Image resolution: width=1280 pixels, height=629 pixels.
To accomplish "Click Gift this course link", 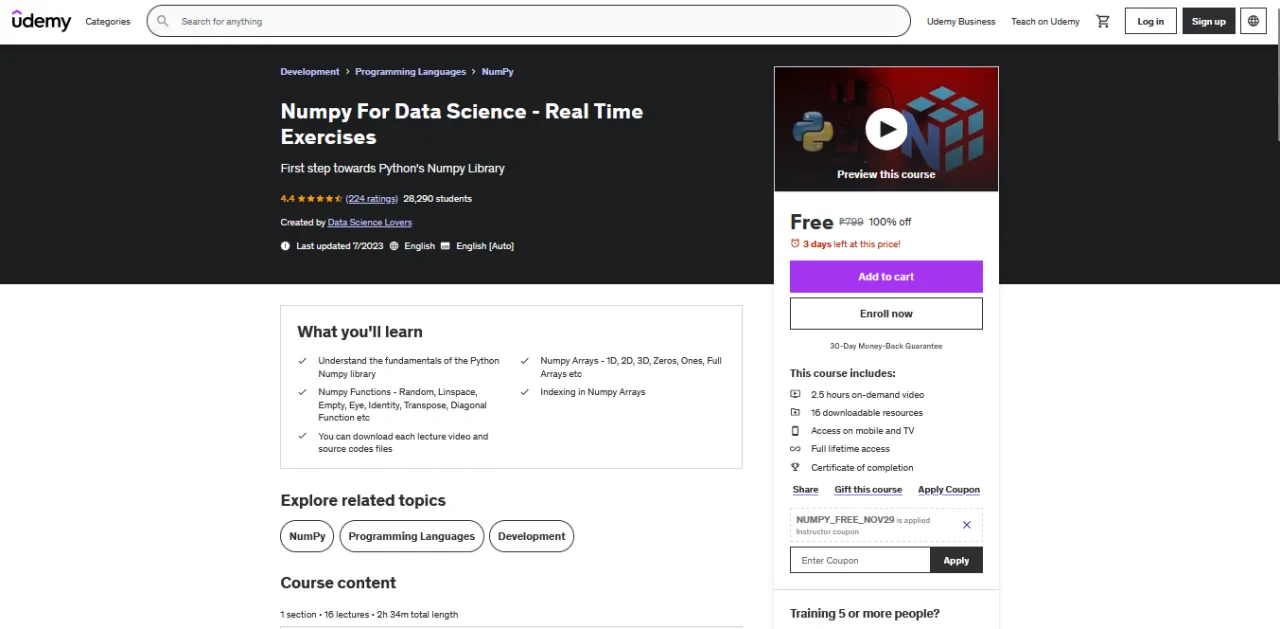I will [868, 490].
